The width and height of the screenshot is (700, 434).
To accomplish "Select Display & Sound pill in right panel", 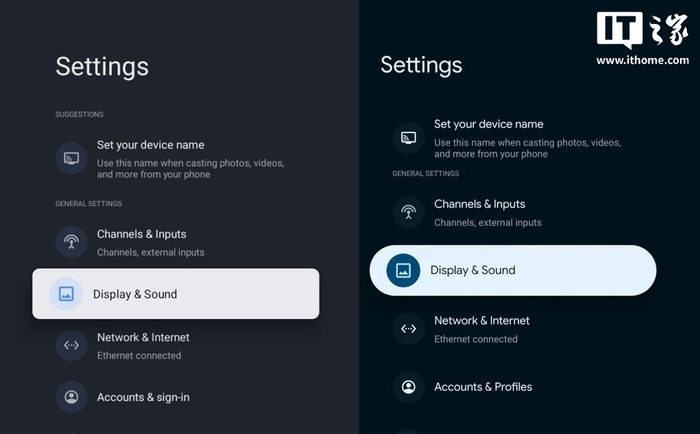I will 473,270.
